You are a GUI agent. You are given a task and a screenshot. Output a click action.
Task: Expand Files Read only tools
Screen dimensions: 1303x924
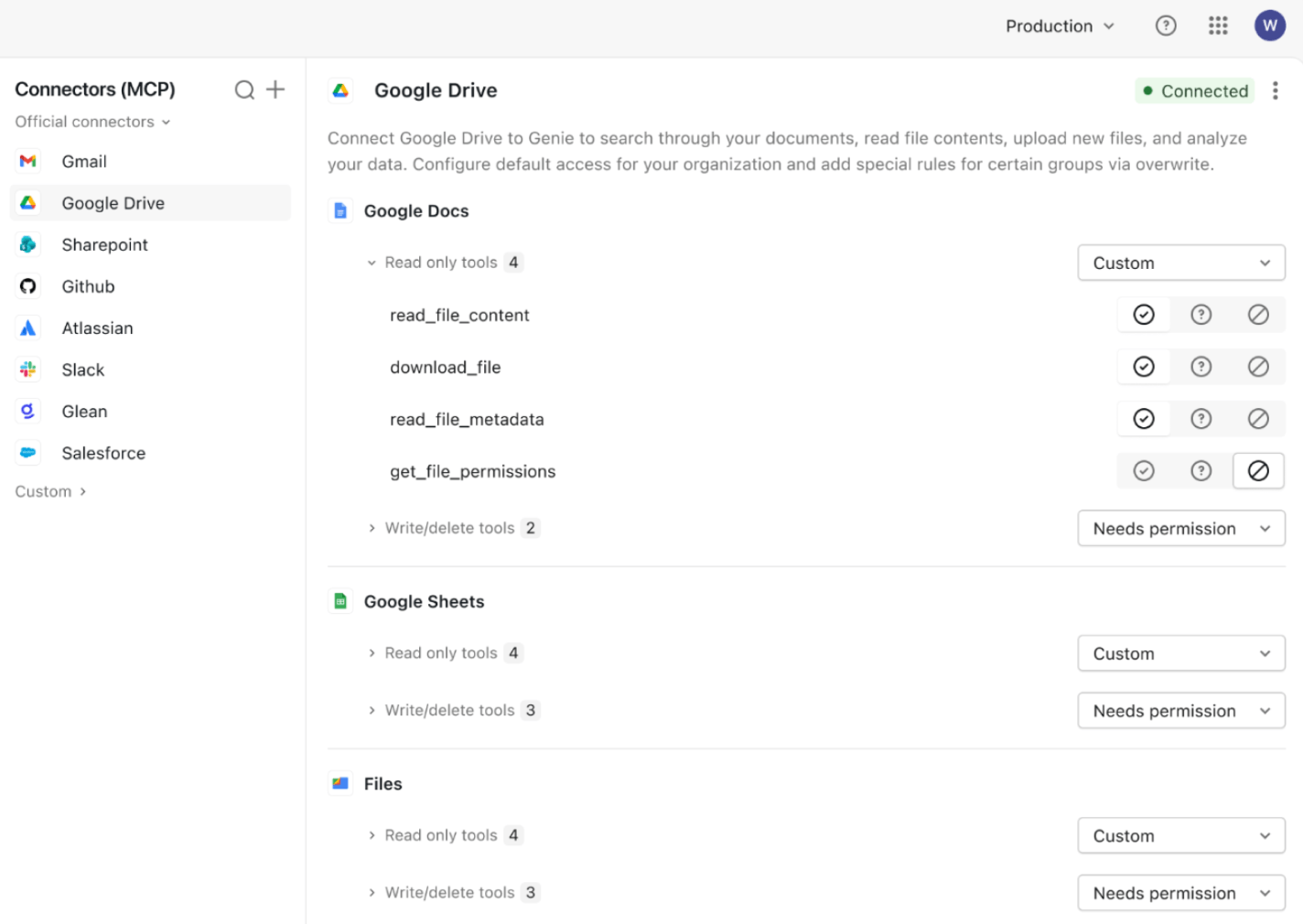pos(445,835)
